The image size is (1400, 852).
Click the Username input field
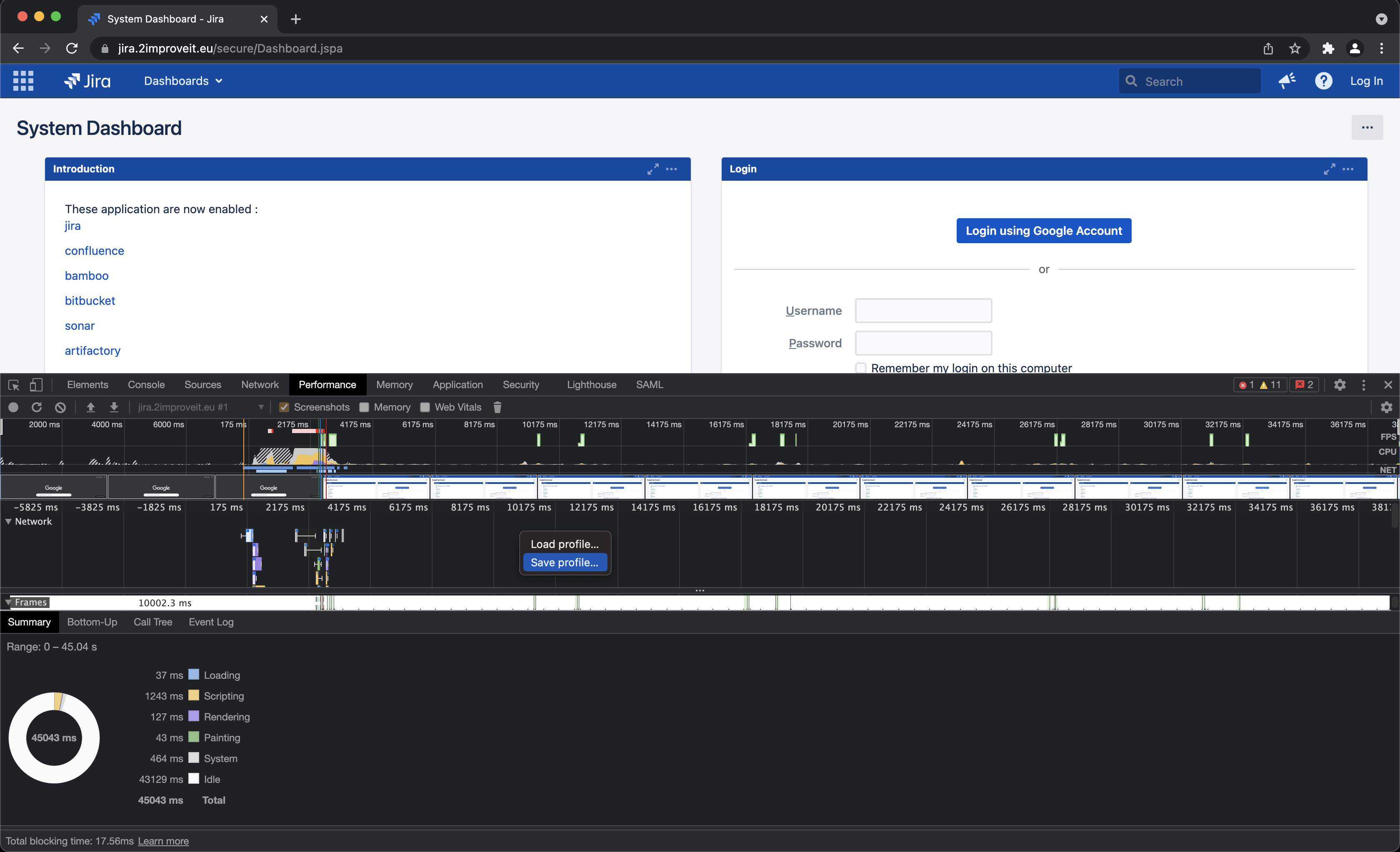(923, 311)
